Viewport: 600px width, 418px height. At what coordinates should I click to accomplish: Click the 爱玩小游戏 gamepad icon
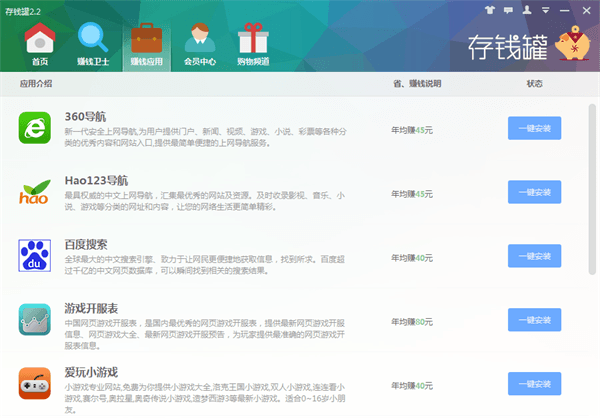click(x=35, y=384)
